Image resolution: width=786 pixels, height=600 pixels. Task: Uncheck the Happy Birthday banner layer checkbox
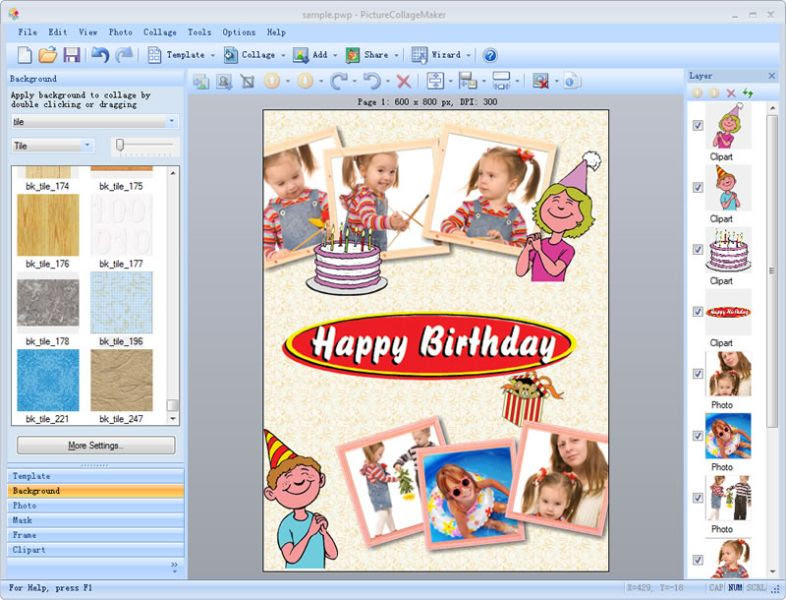(x=698, y=312)
